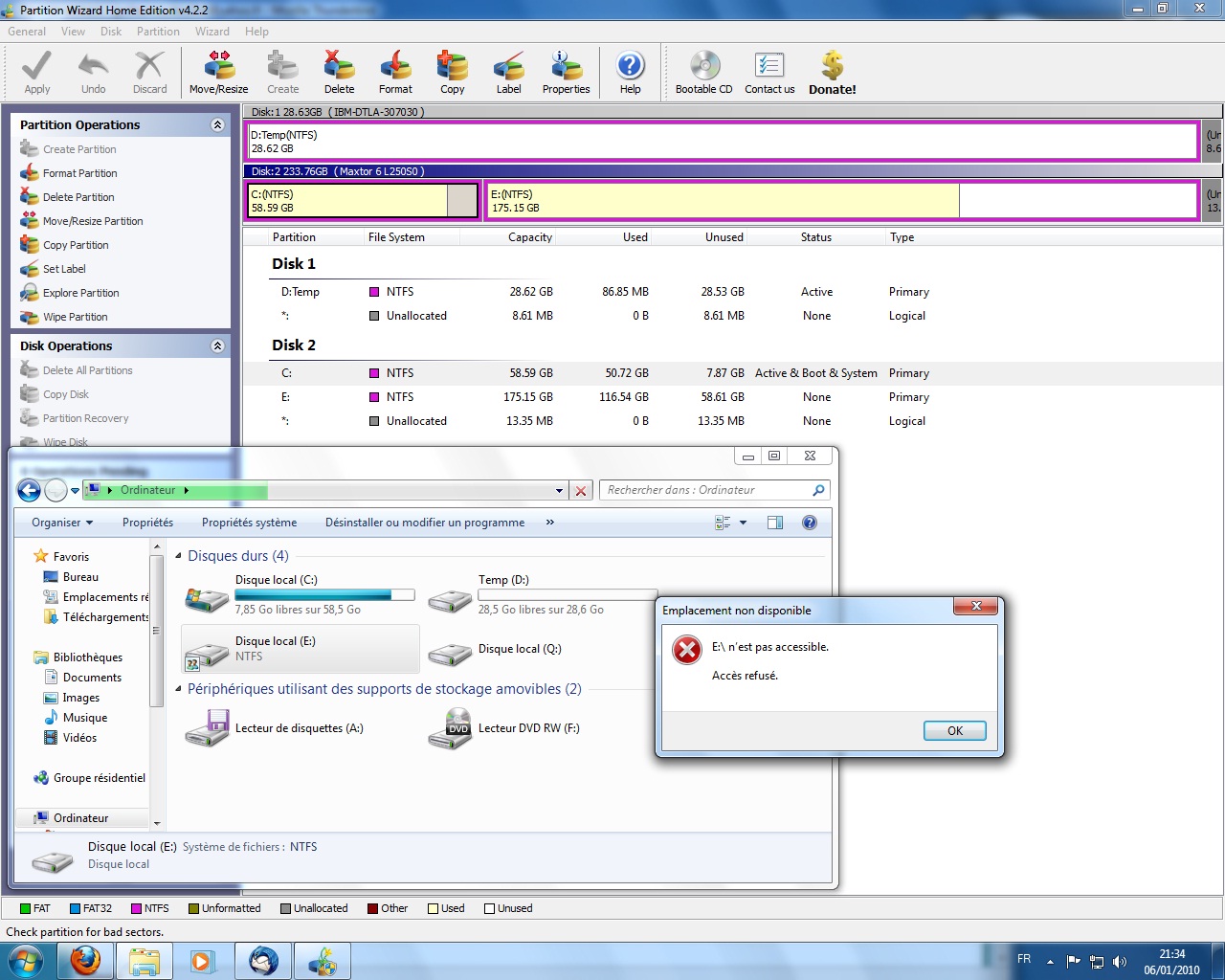Toggle the Explorer preview pane icon
The height and width of the screenshot is (980, 1225).
coord(775,523)
